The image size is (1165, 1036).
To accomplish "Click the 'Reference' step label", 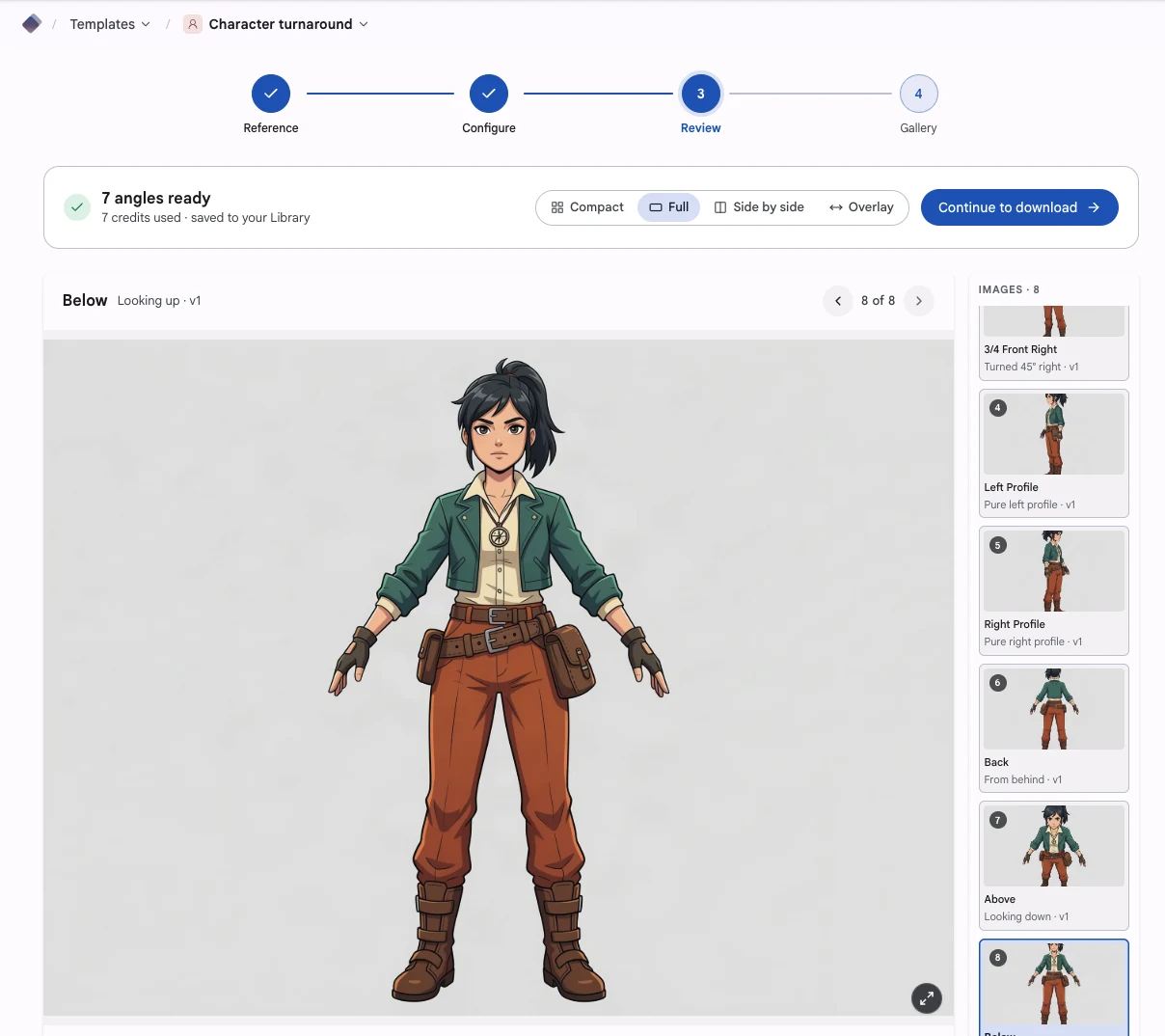I will point(271,128).
